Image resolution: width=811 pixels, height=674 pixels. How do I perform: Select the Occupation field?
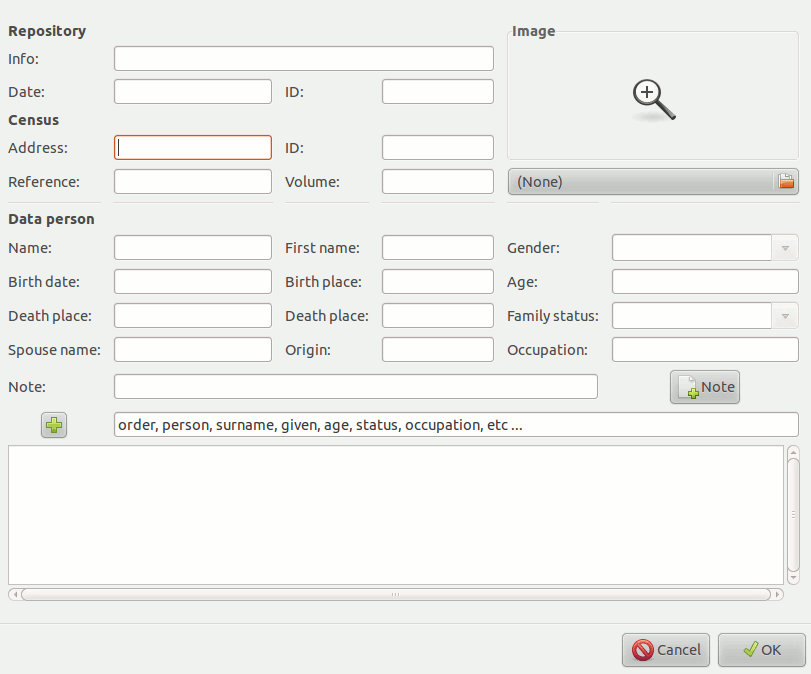click(x=705, y=350)
